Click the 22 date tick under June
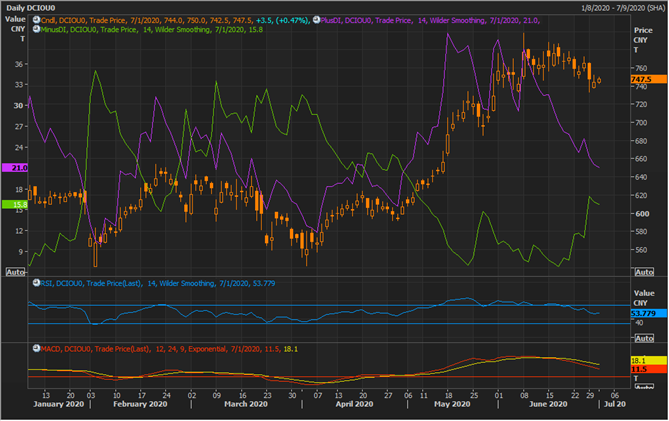The width and height of the screenshot is (669, 421). (575, 395)
